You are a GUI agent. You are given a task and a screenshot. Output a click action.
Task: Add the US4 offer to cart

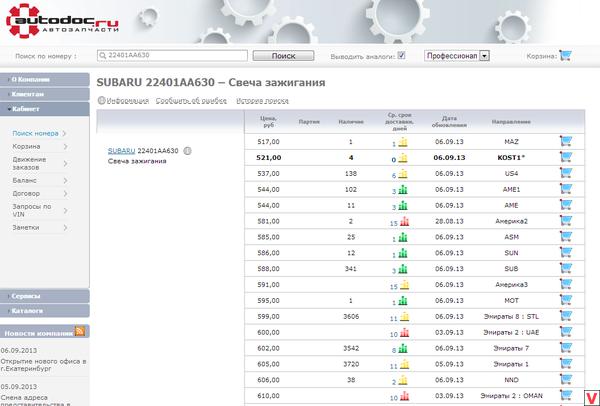(566, 173)
